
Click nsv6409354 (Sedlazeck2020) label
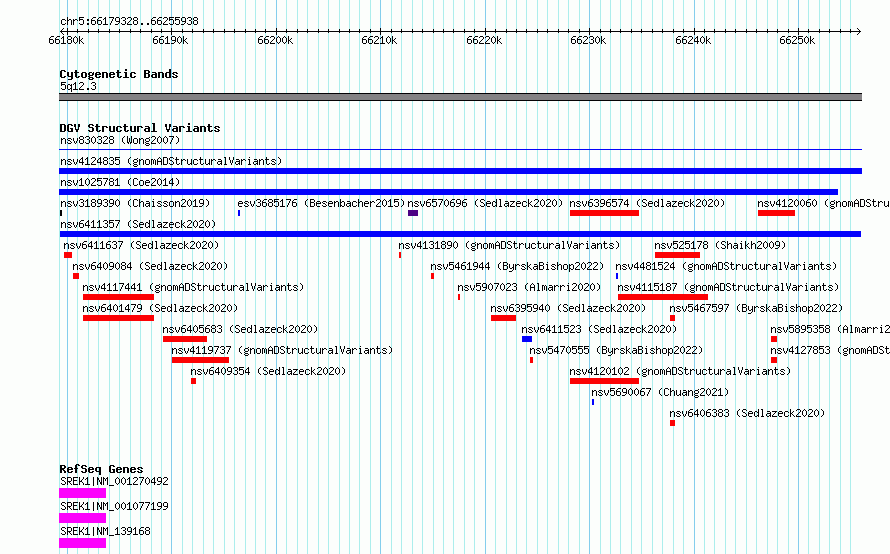268,371
